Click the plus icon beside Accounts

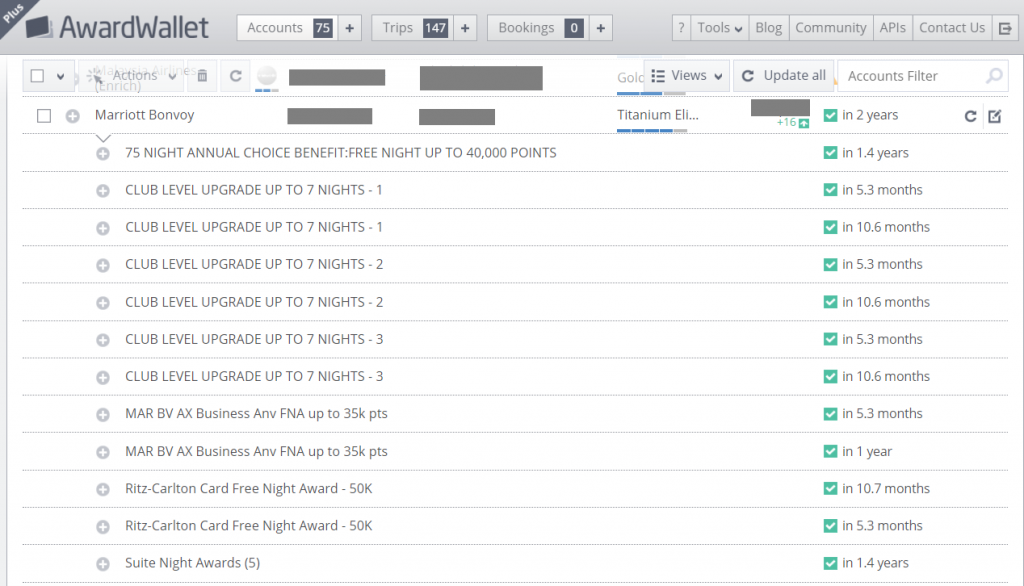click(349, 28)
